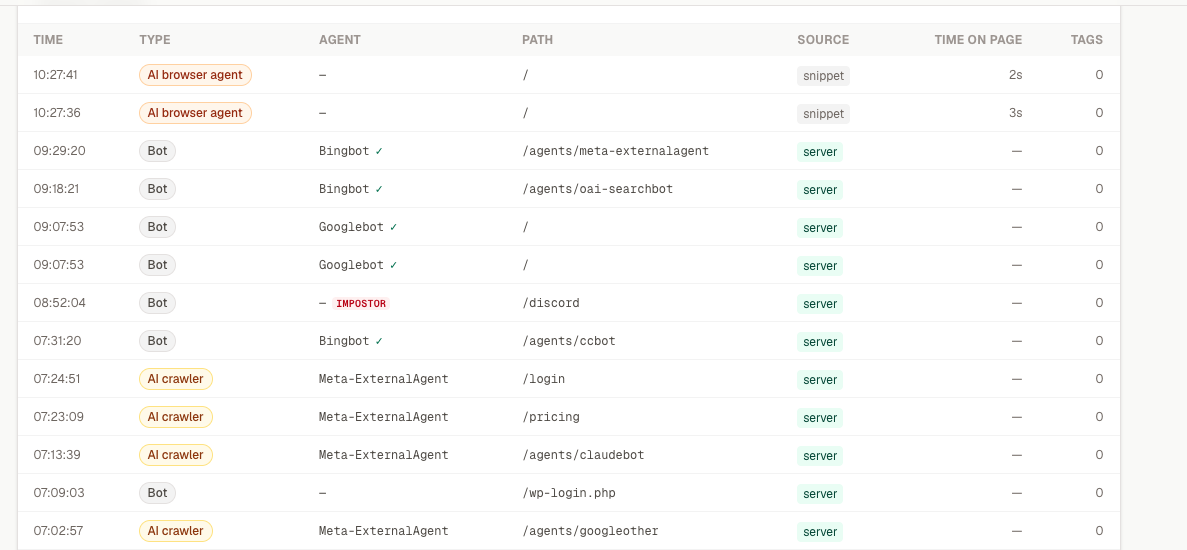Select the AI crawler badge at 07:02:57
The height and width of the screenshot is (550, 1187).
pyautogui.click(x=176, y=530)
